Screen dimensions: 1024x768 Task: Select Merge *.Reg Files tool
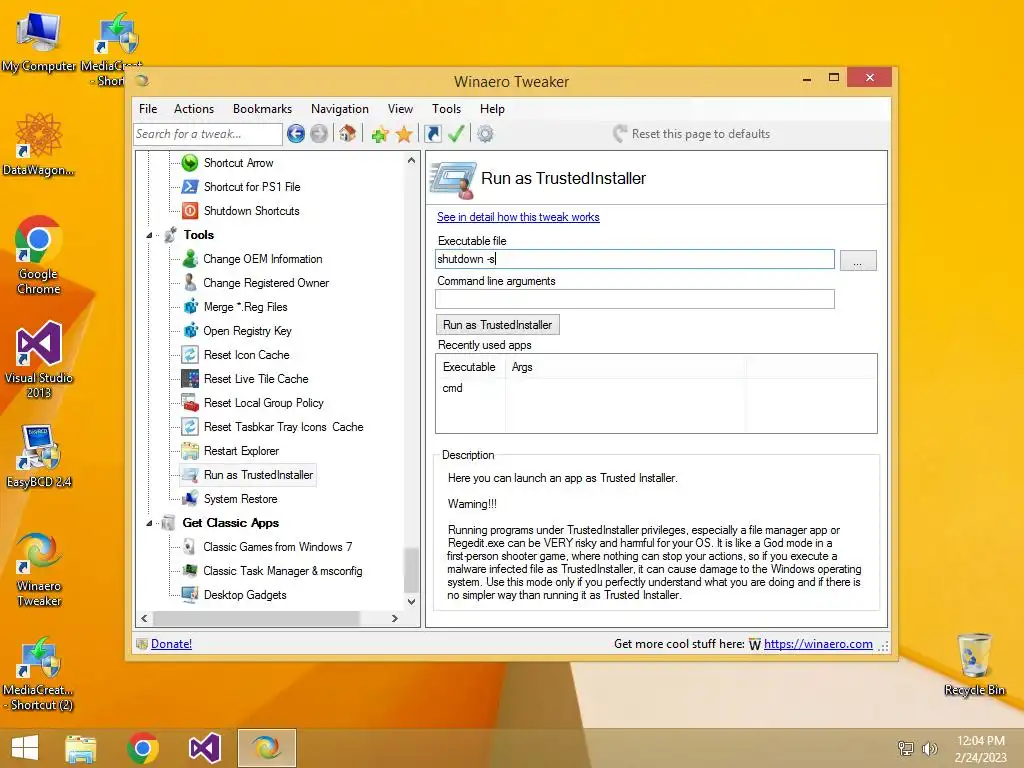pos(245,307)
